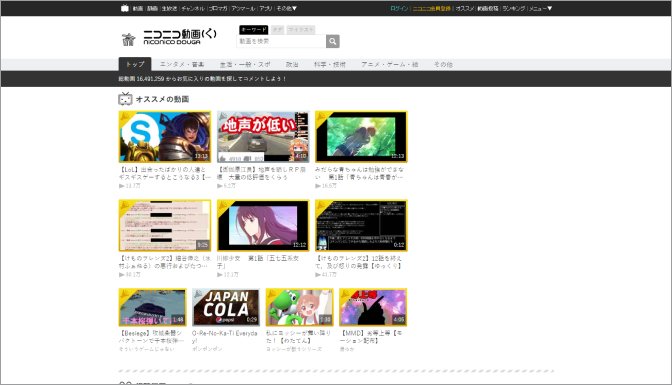Select the キーワード search mode
672x385 pixels.
coord(254,30)
